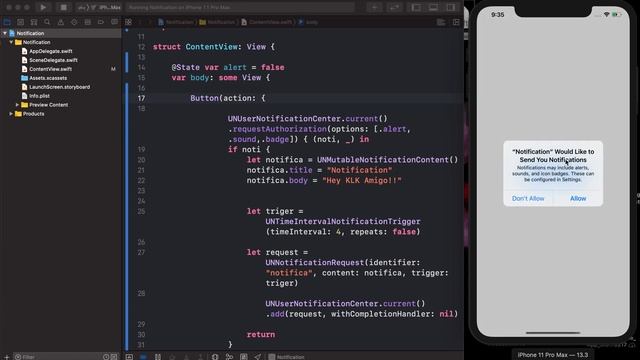Open the Debug View Hierarchy button

click(x=215, y=357)
